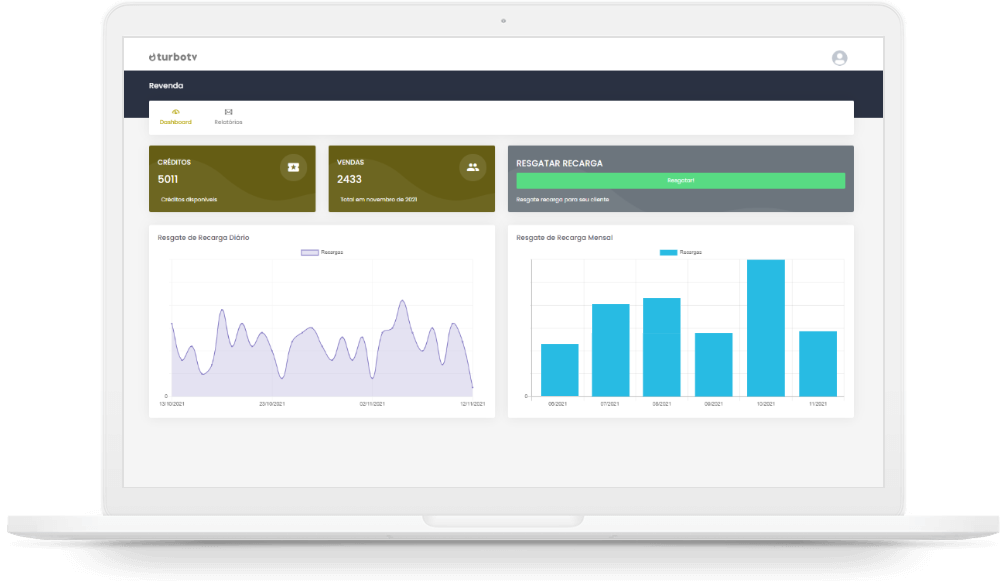Select the 08/2021 bar in monthly chart
Viewport: 1008px width, 581px height.
click(x=662, y=347)
